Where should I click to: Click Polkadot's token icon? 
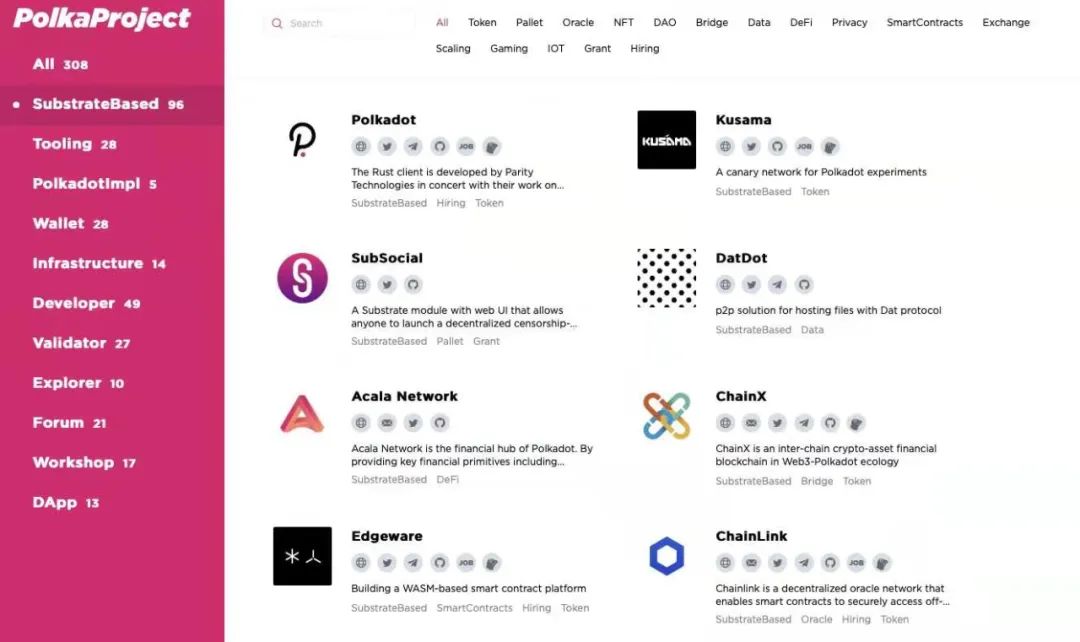[x=491, y=147]
